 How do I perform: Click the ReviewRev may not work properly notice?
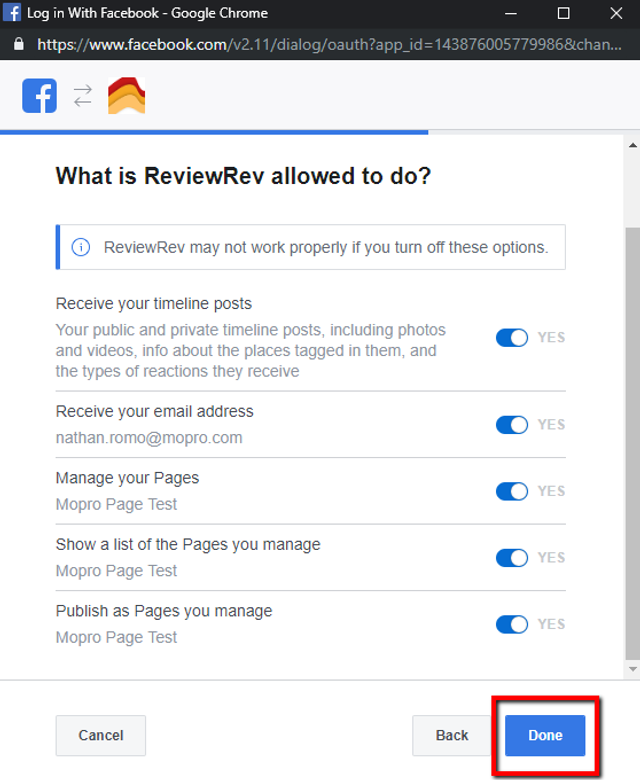click(x=311, y=247)
